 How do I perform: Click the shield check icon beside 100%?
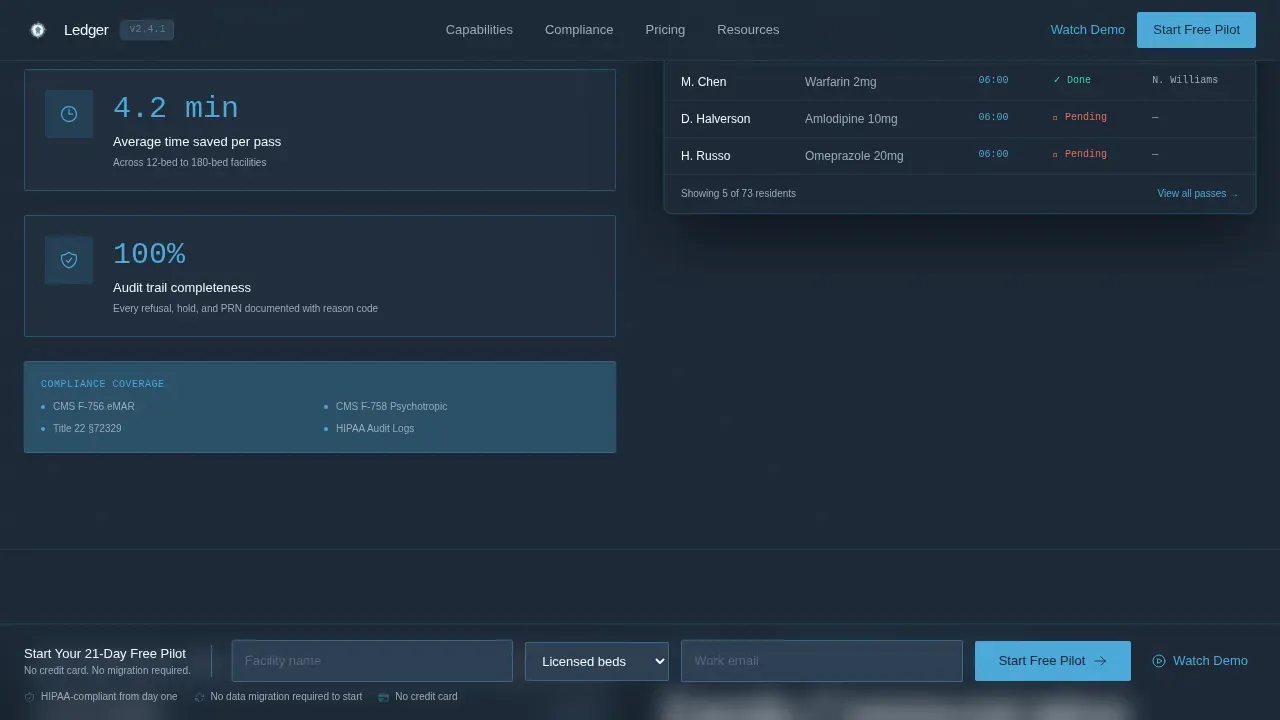(69, 260)
